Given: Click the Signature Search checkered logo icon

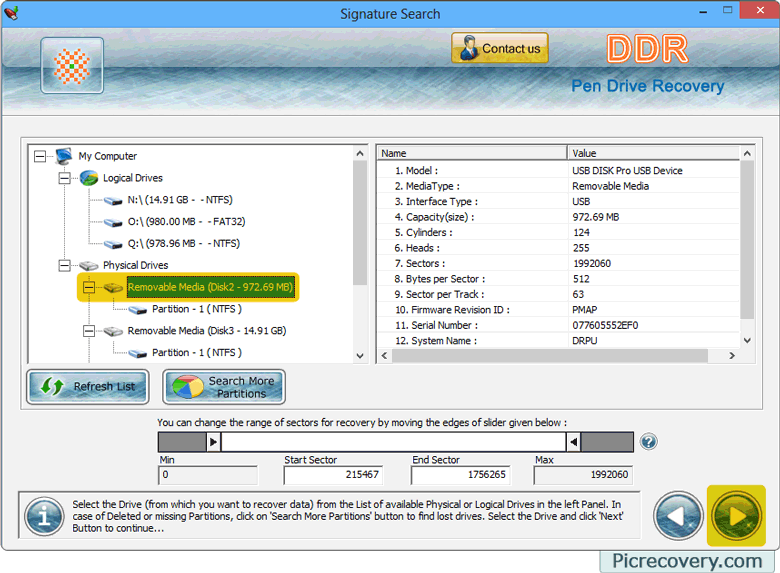Looking at the screenshot, I should click(x=72, y=66).
